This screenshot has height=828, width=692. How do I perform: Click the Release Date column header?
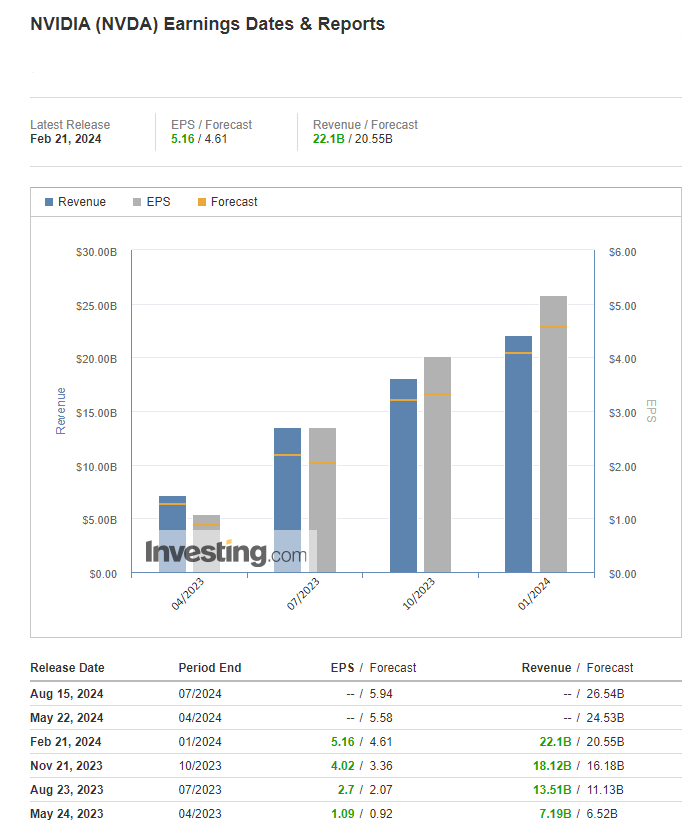coord(67,668)
